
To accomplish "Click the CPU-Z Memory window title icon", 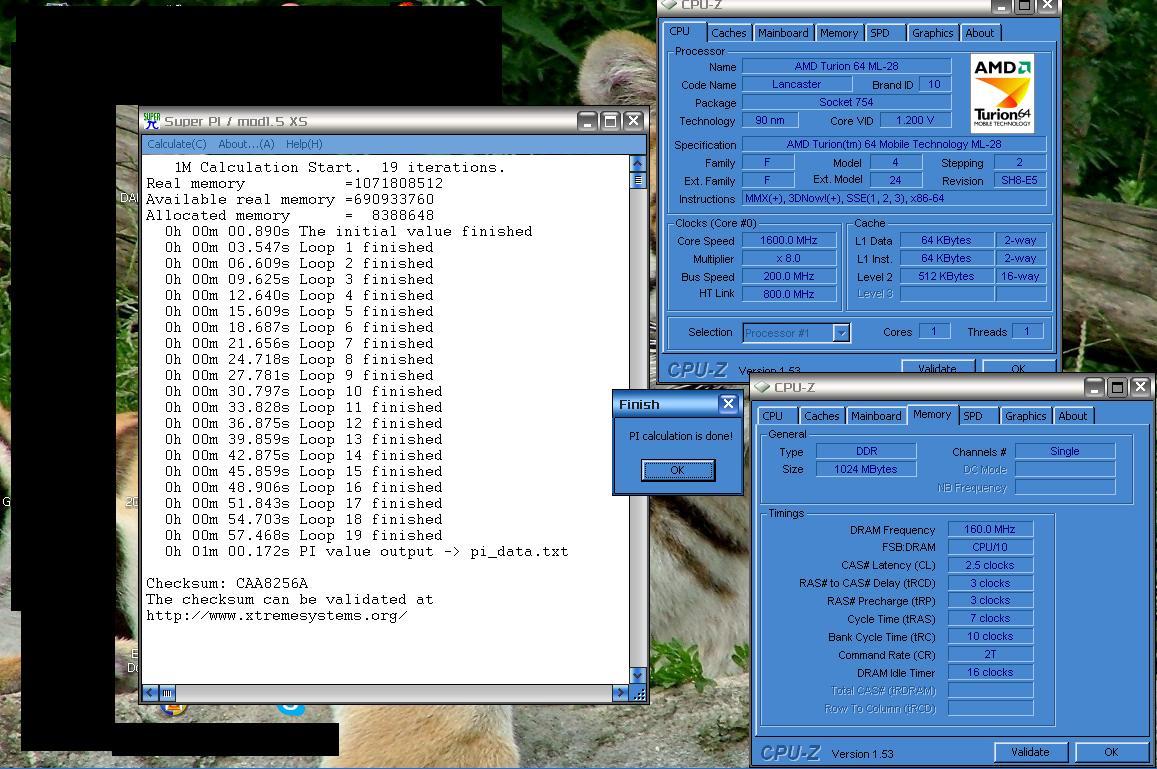I will 762,387.
